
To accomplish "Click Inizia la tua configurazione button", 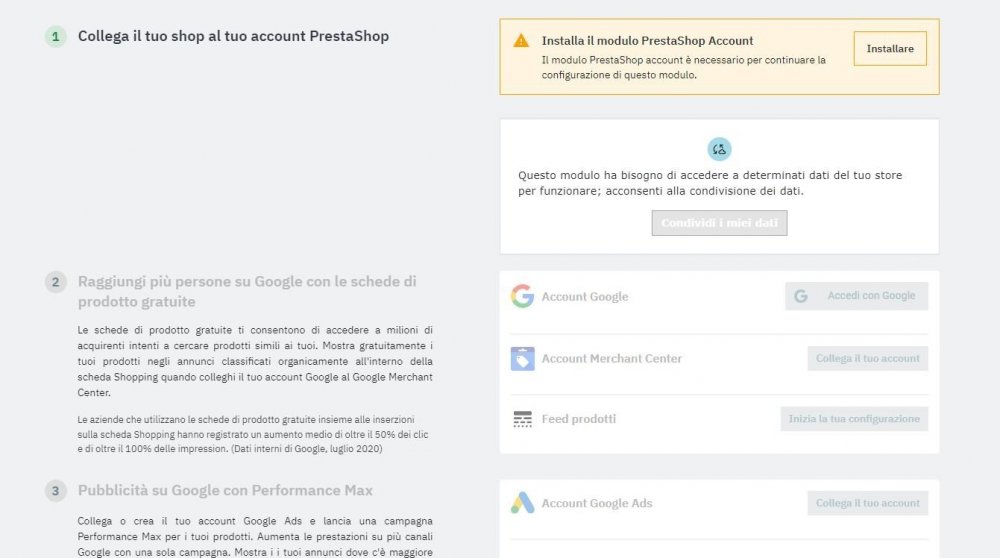I will click(x=854, y=419).
